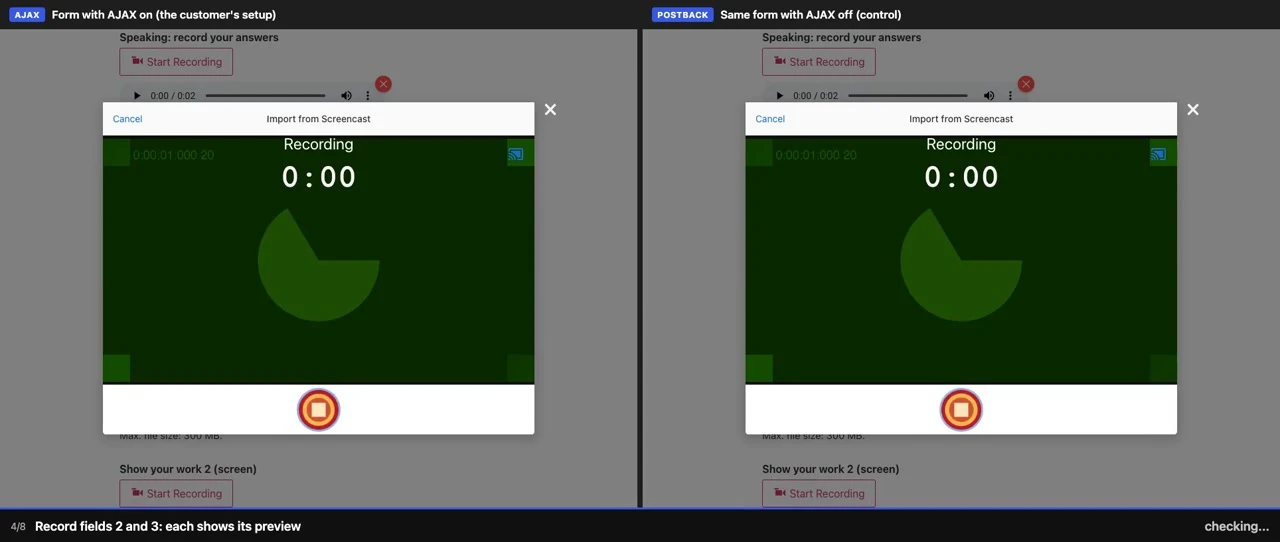Stop the recording in the POSTBACK pane
This screenshot has height=542, width=1280.
click(961, 409)
